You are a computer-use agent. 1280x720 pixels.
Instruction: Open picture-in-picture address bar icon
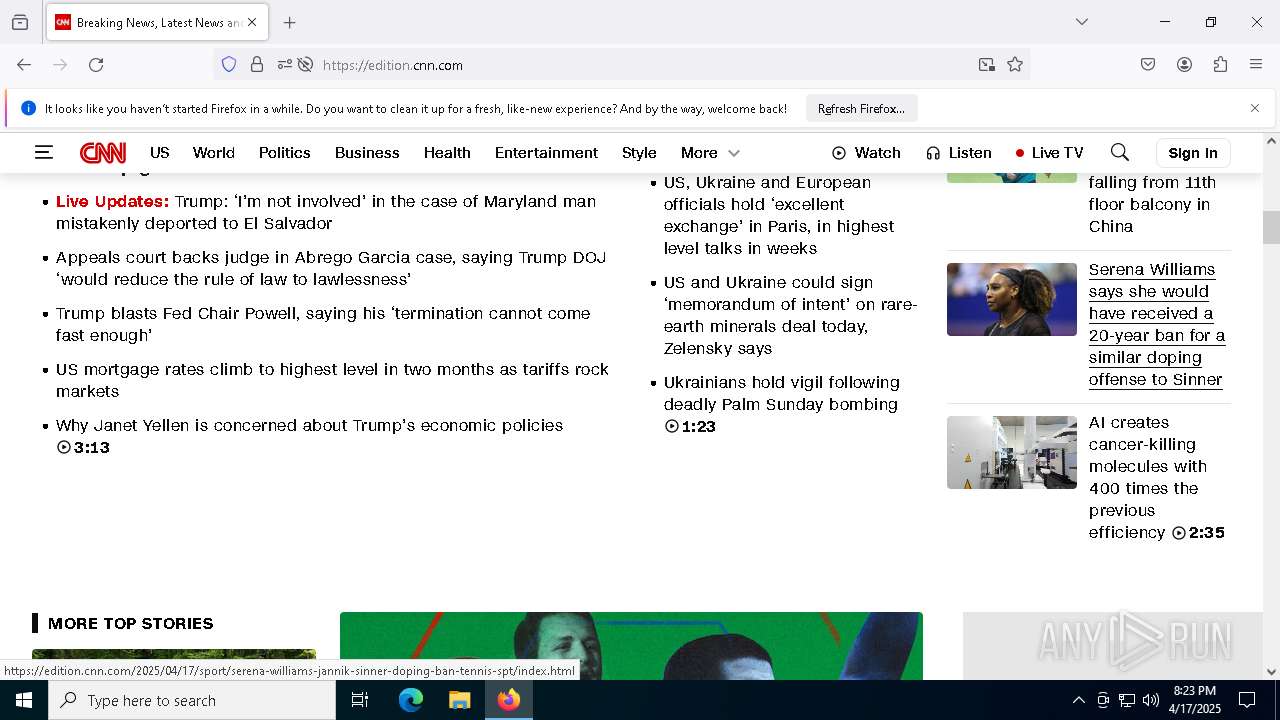point(987,65)
